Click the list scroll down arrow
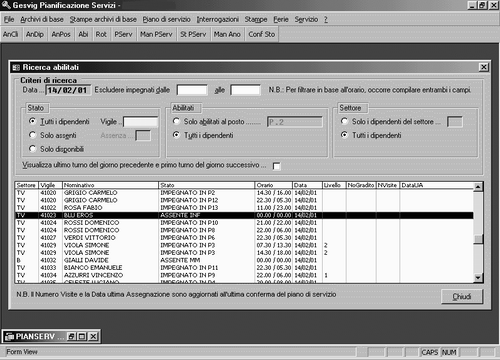The width and height of the screenshot is (500, 360). 478,278
